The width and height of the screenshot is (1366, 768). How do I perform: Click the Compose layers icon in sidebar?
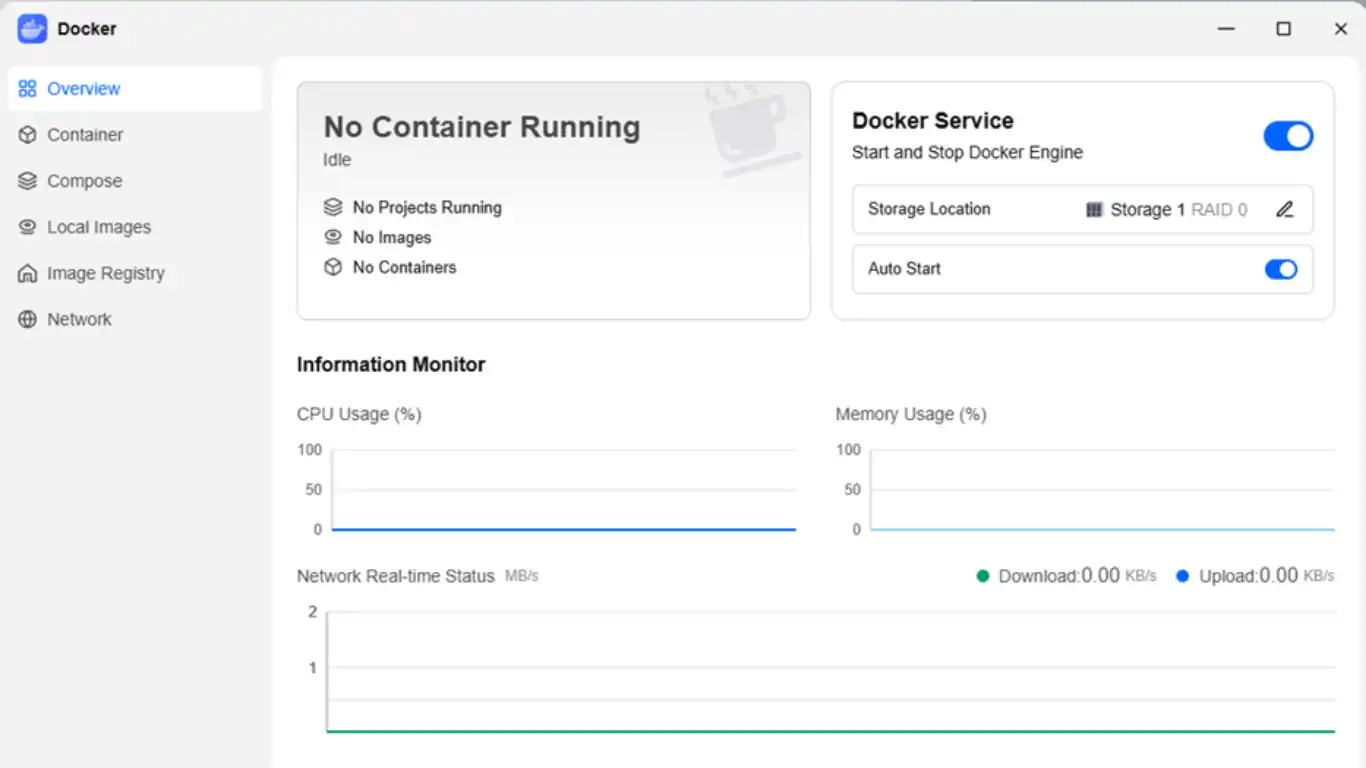[27, 181]
